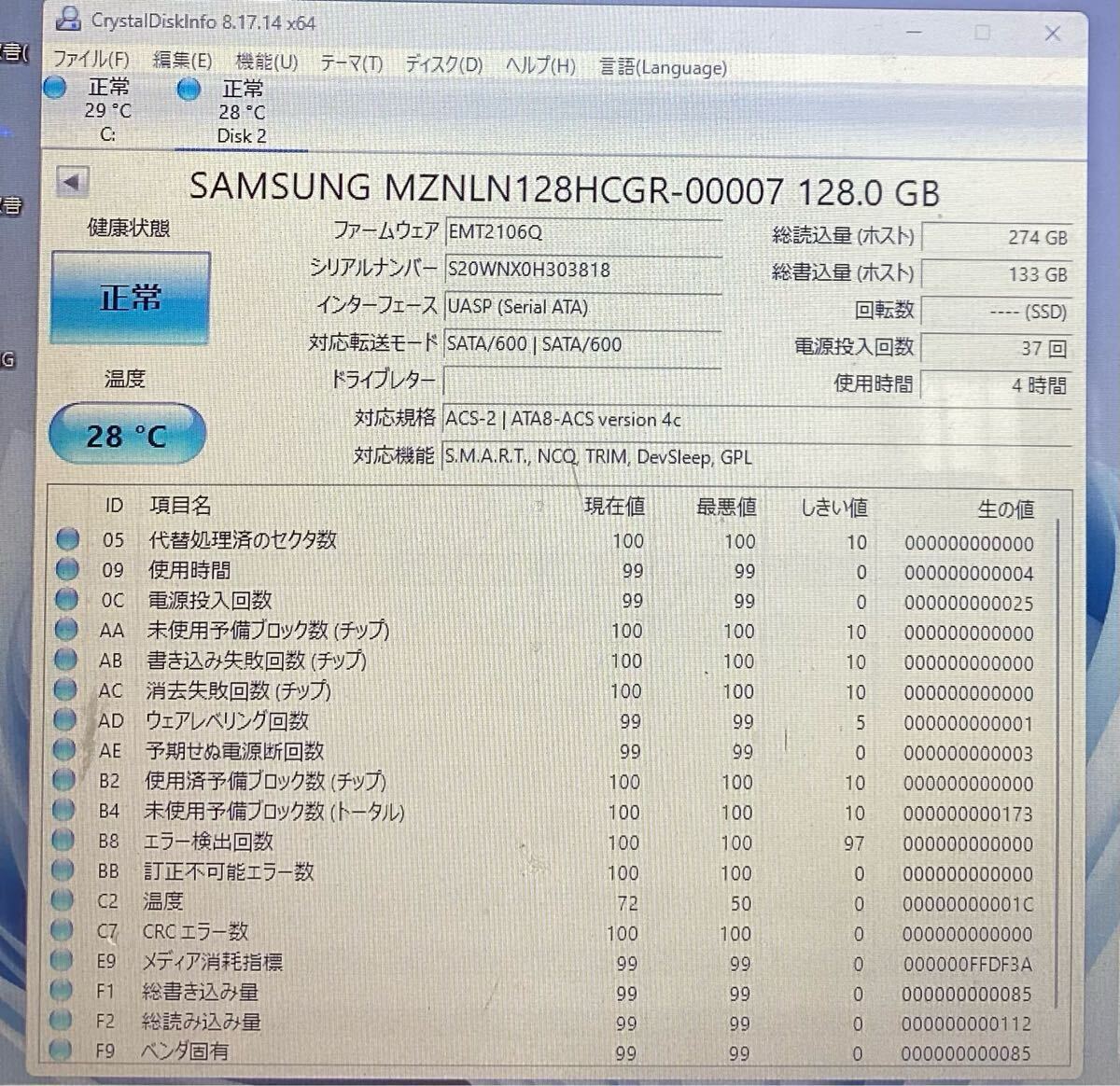Click power on count value 37 回
The width and height of the screenshot is (1120, 1086).
click(x=996, y=348)
